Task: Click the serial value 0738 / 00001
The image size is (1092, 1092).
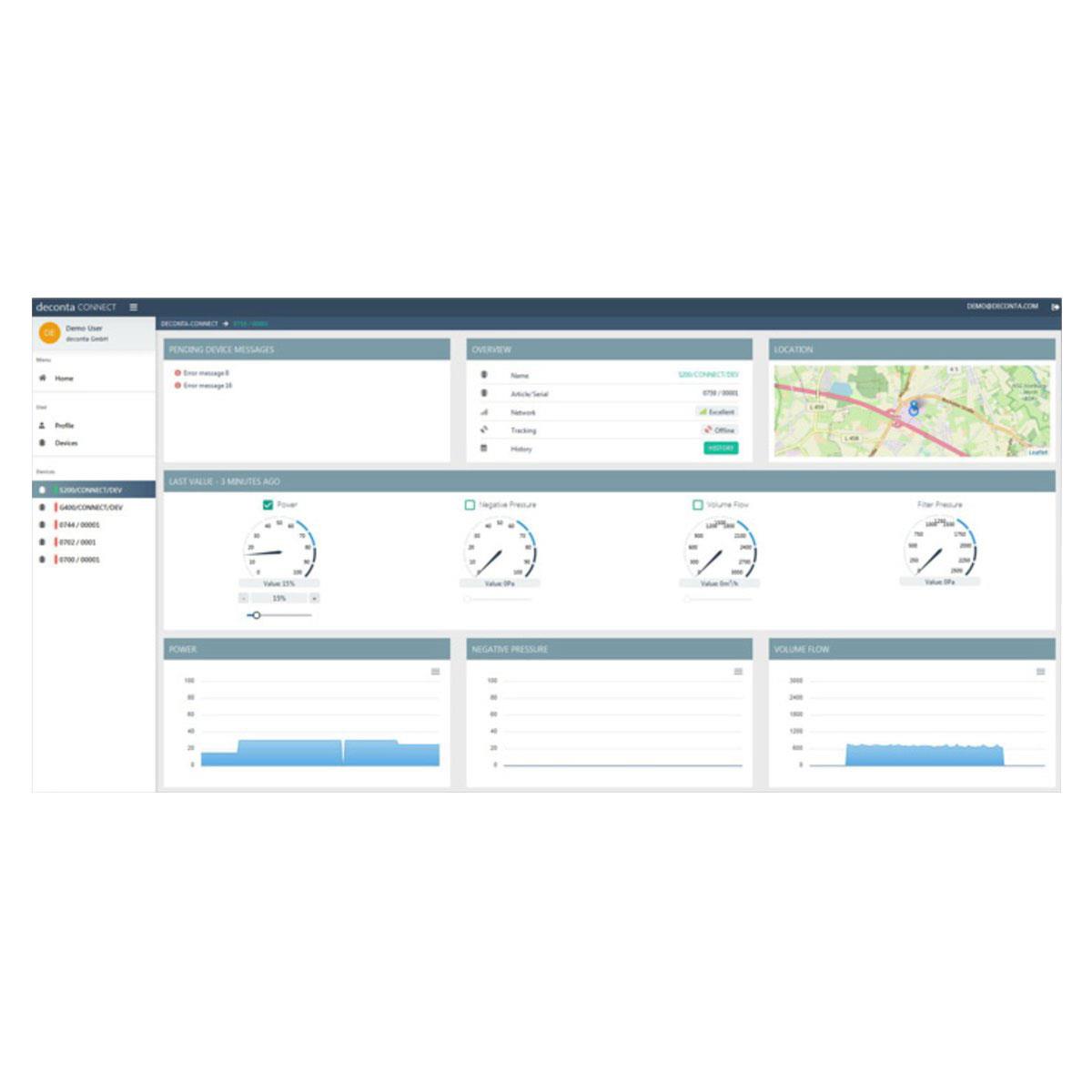Action: (721, 393)
